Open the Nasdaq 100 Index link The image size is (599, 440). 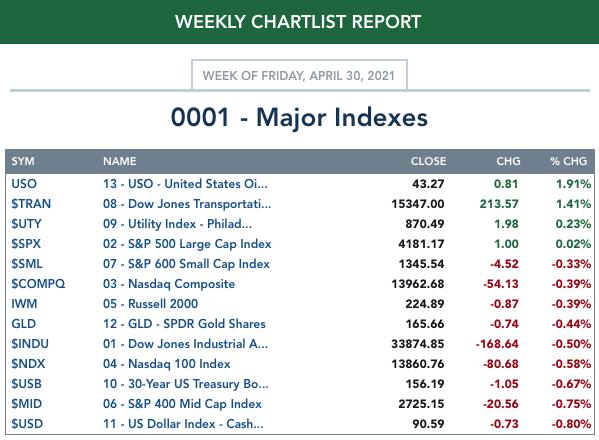click(167, 364)
